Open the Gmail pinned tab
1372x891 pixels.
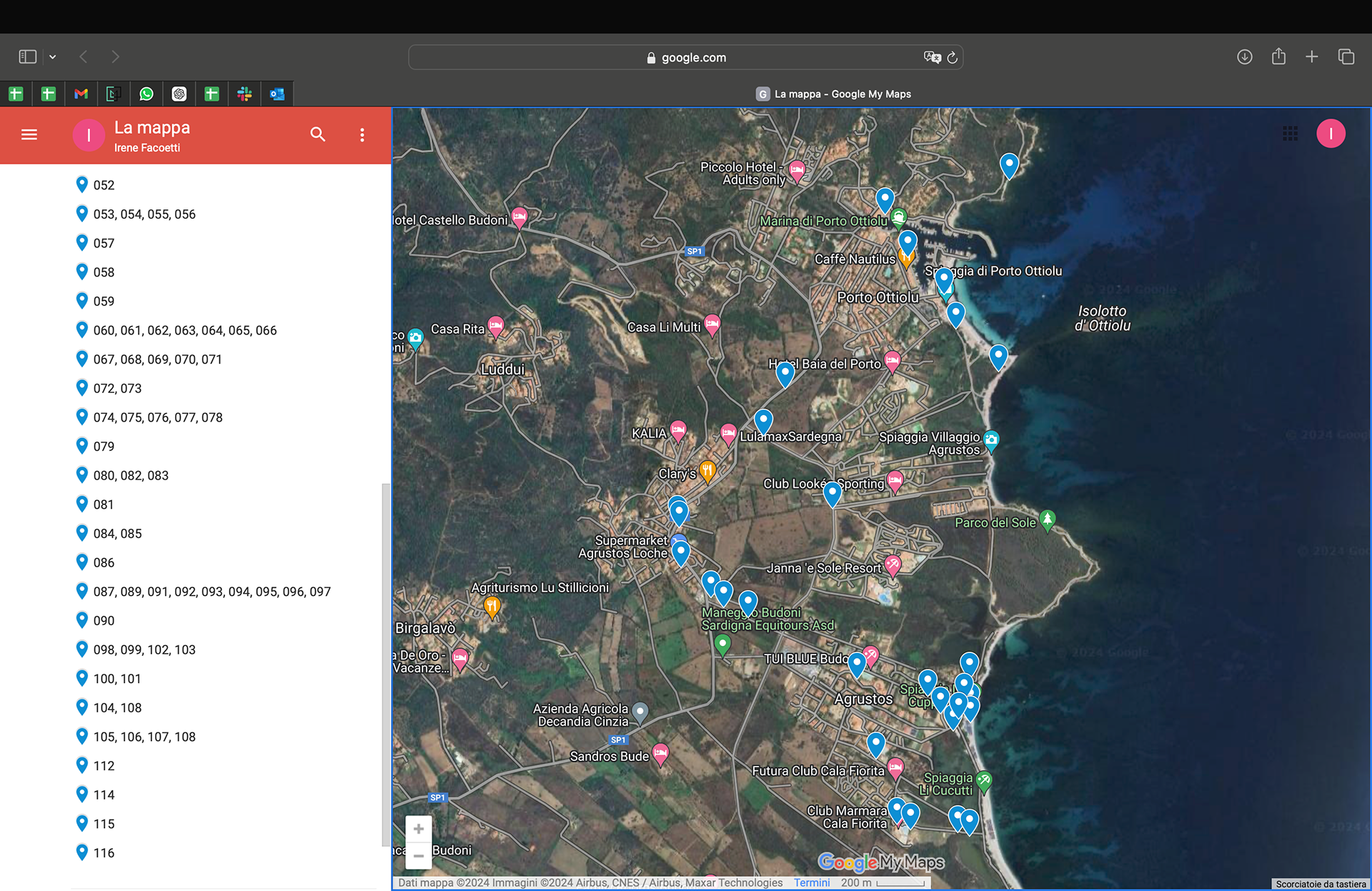tap(81, 94)
